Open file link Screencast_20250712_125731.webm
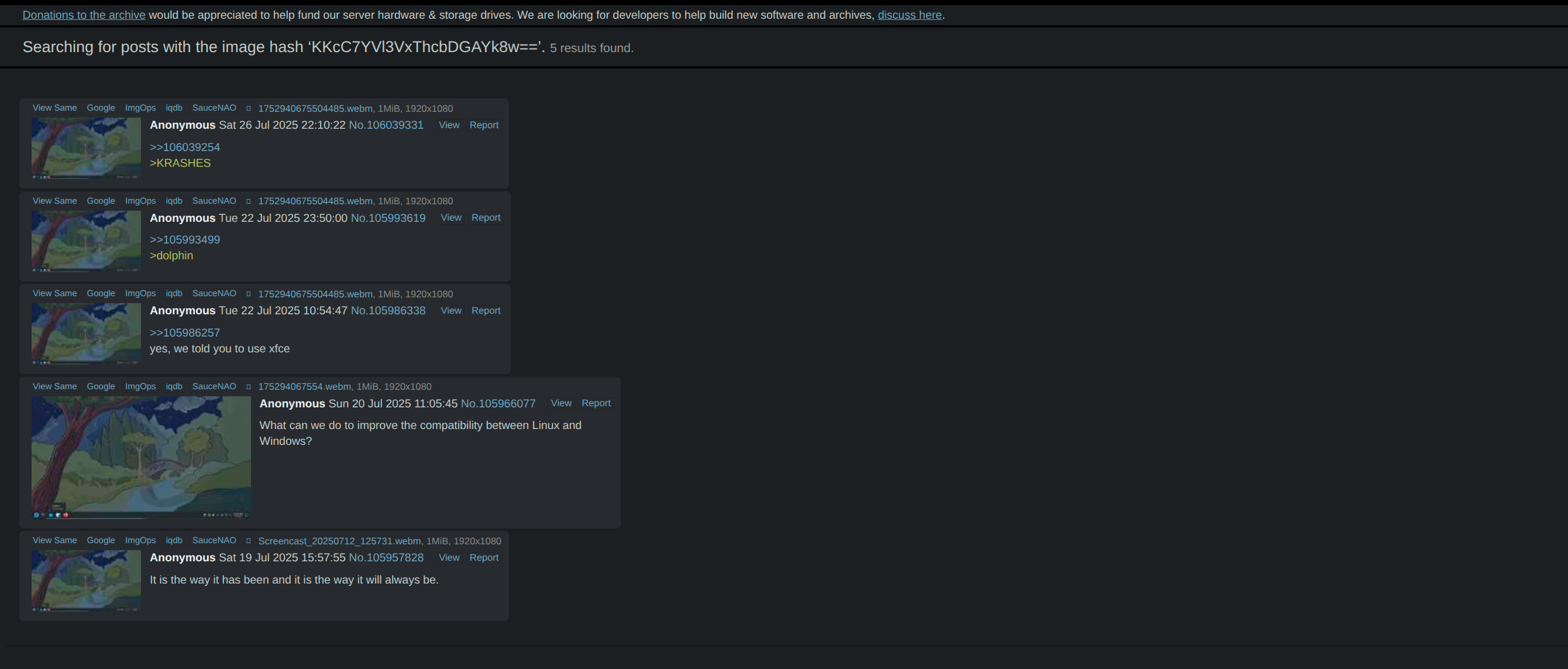1568x669 pixels. [339, 541]
